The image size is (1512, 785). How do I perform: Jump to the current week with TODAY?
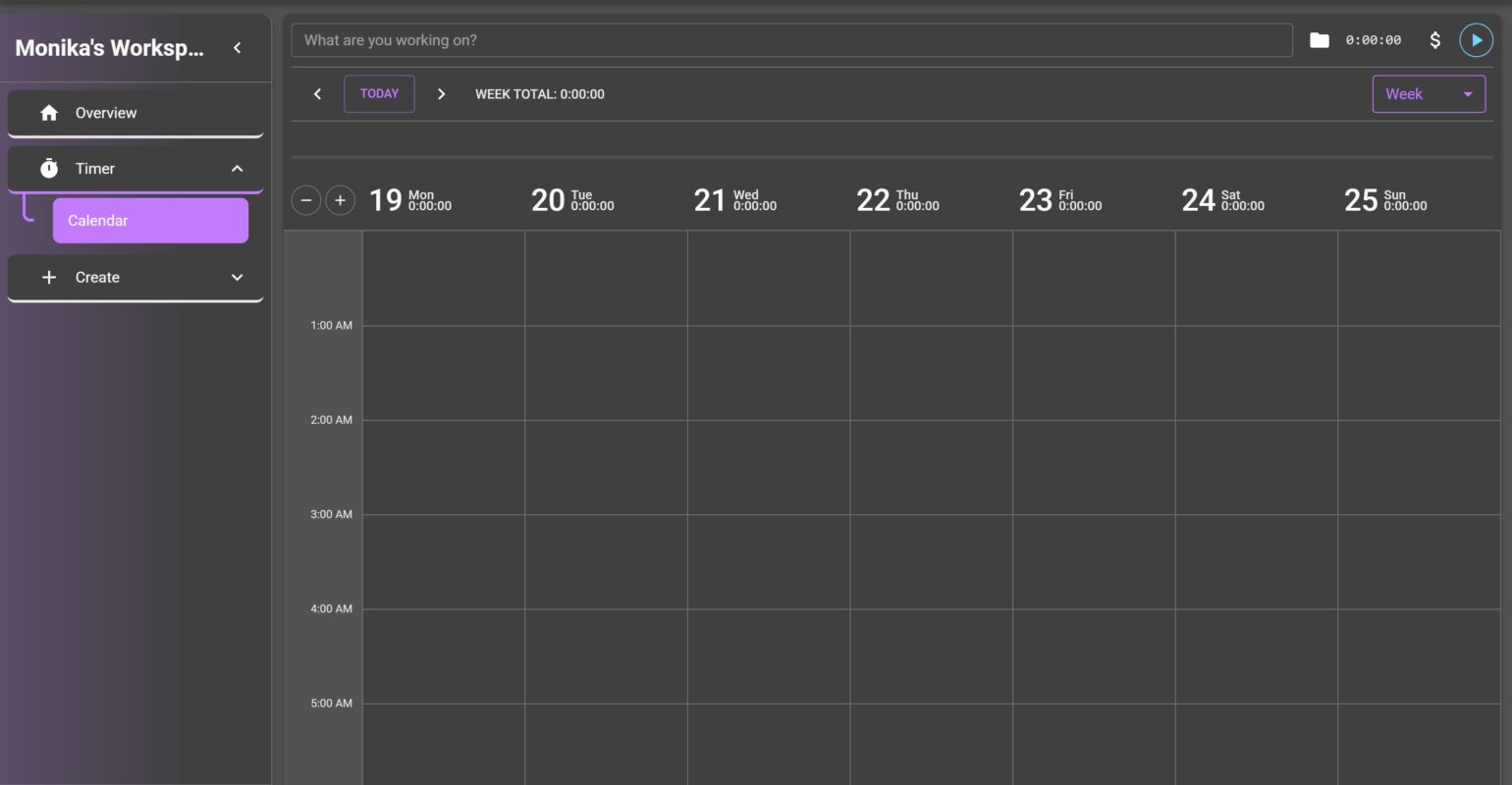point(379,94)
